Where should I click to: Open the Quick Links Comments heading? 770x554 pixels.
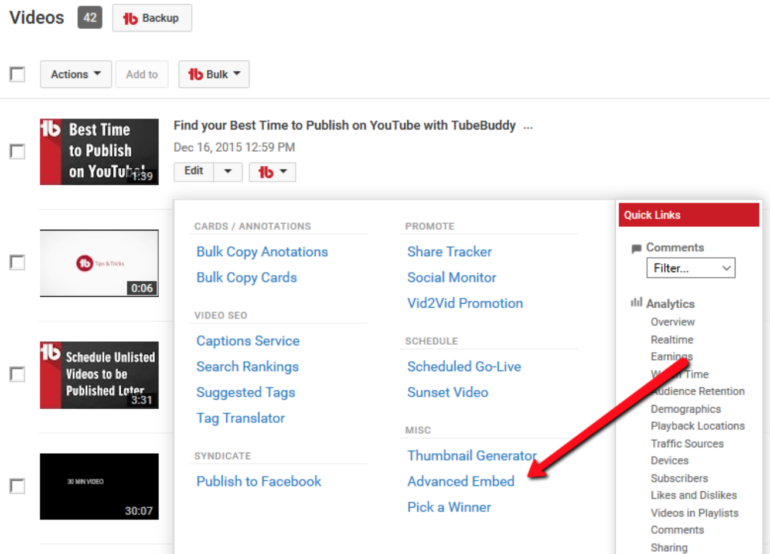675,248
